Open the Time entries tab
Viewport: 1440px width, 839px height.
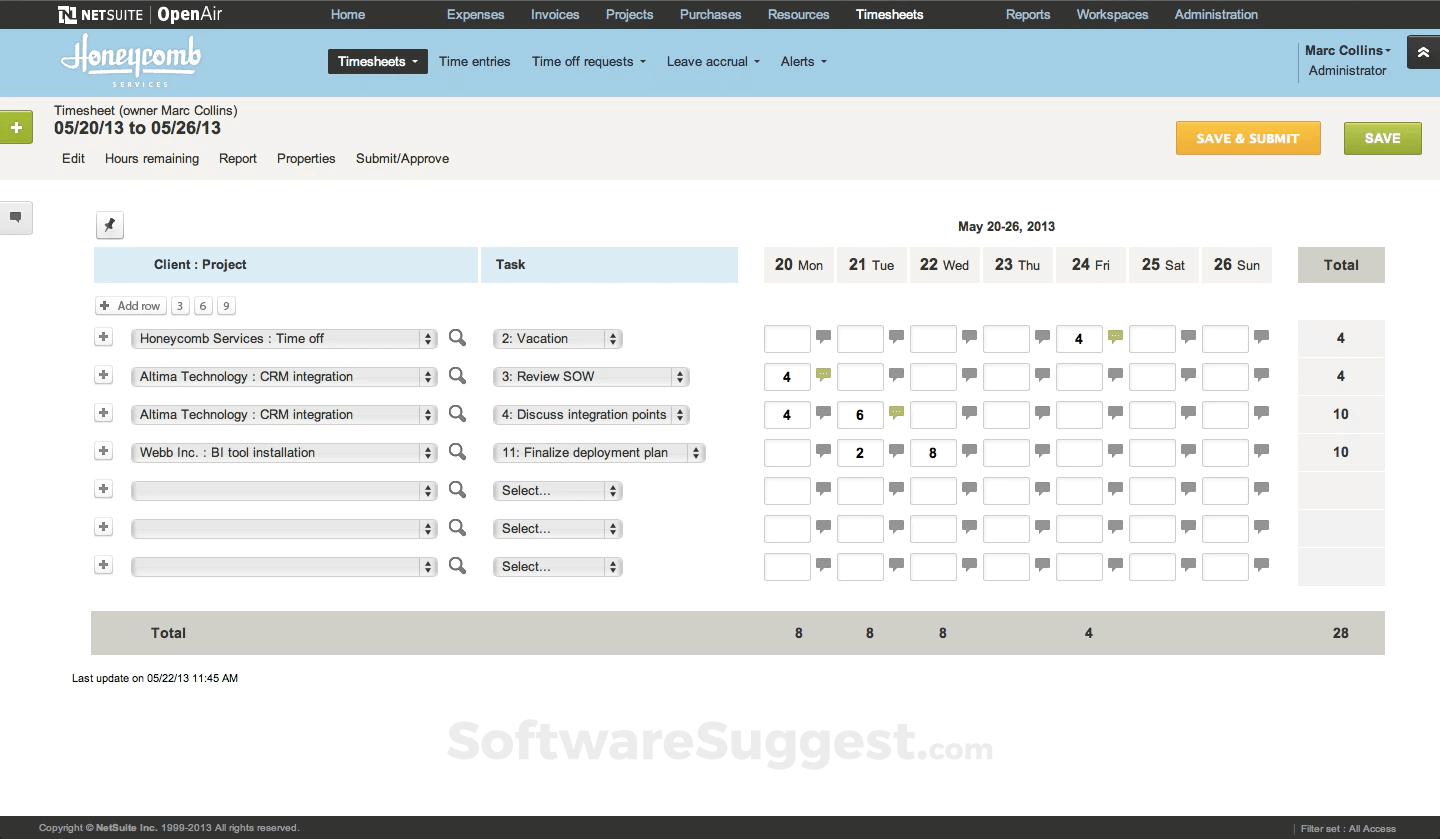(x=474, y=61)
